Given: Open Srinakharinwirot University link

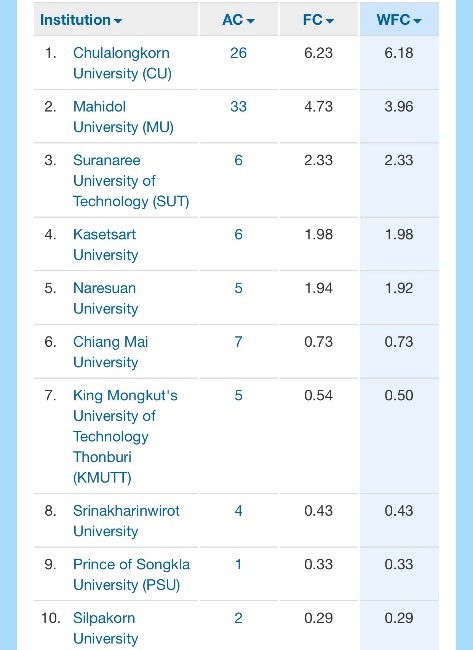Looking at the screenshot, I should (x=126, y=521).
